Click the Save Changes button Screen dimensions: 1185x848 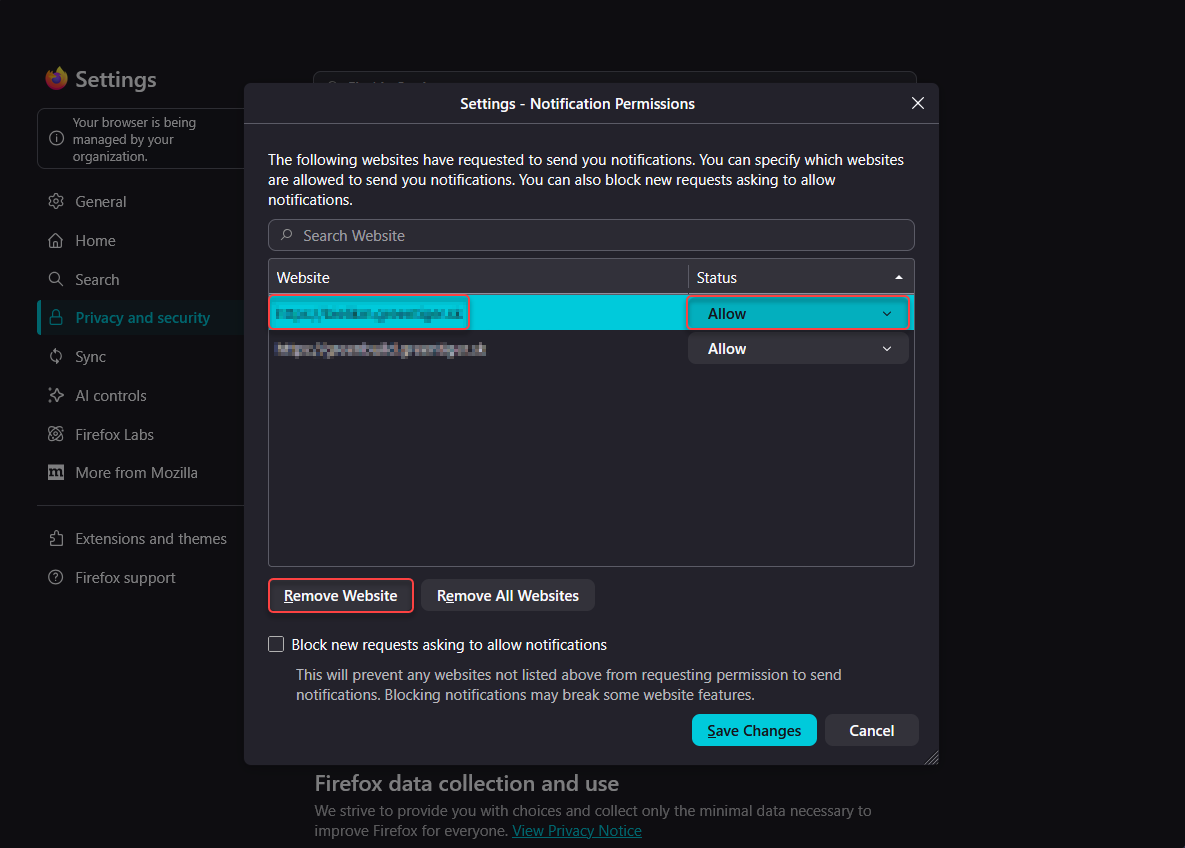[x=754, y=730]
